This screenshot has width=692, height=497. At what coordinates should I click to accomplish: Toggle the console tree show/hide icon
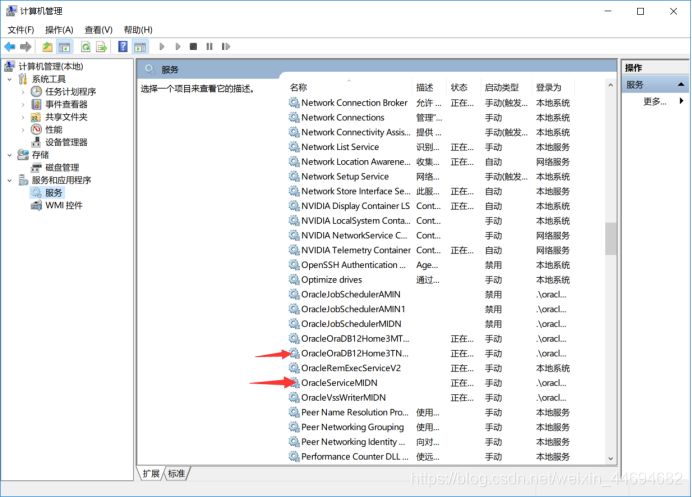coord(64,46)
